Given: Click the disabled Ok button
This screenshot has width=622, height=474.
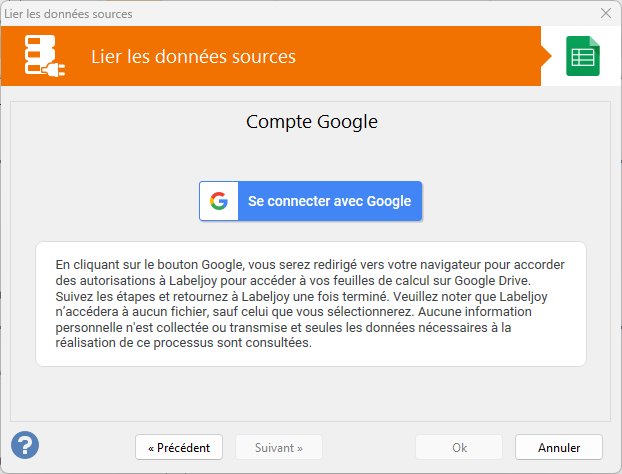Looking at the screenshot, I should tap(459, 447).
